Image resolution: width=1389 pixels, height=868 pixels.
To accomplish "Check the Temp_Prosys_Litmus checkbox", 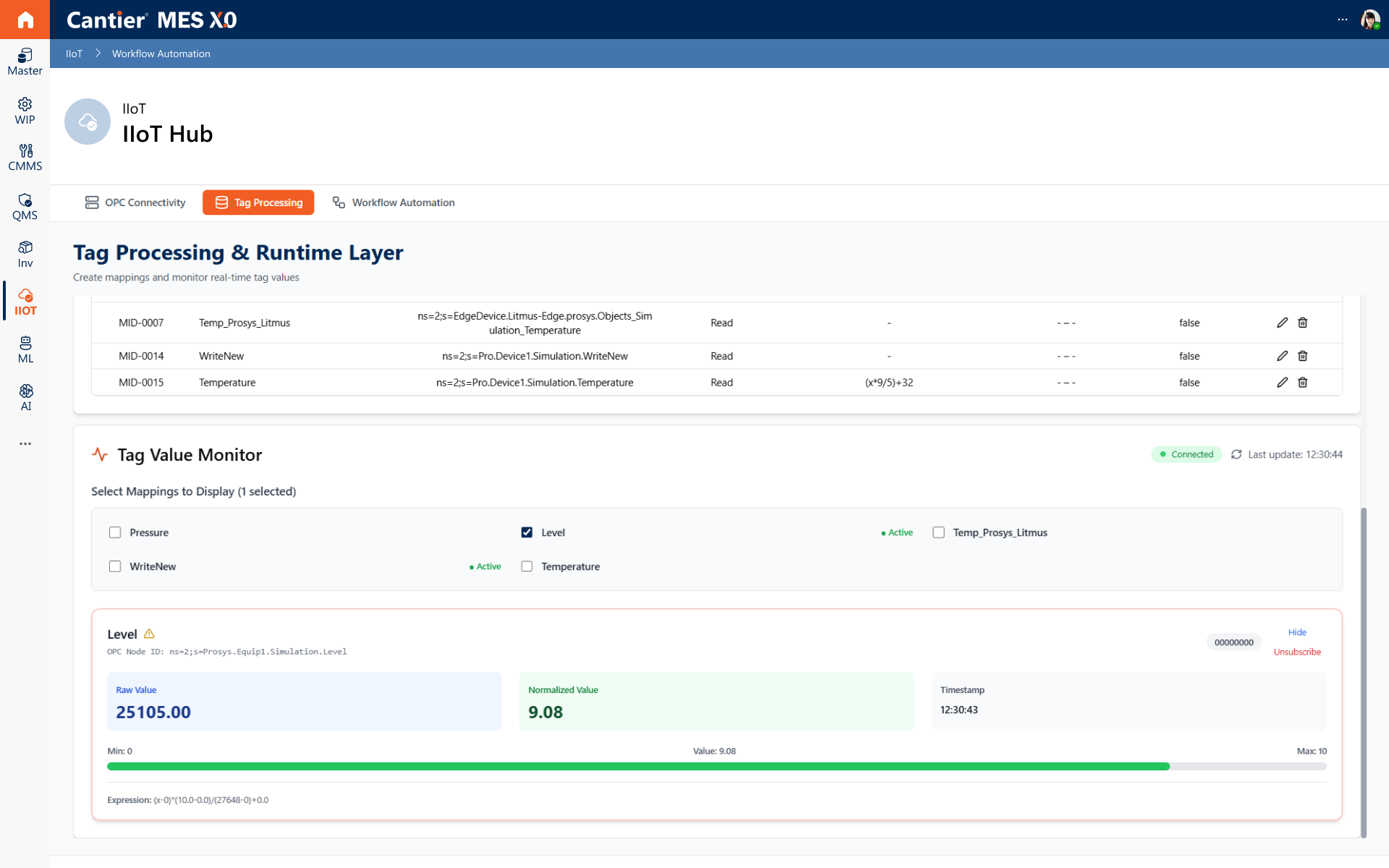I will (x=938, y=532).
